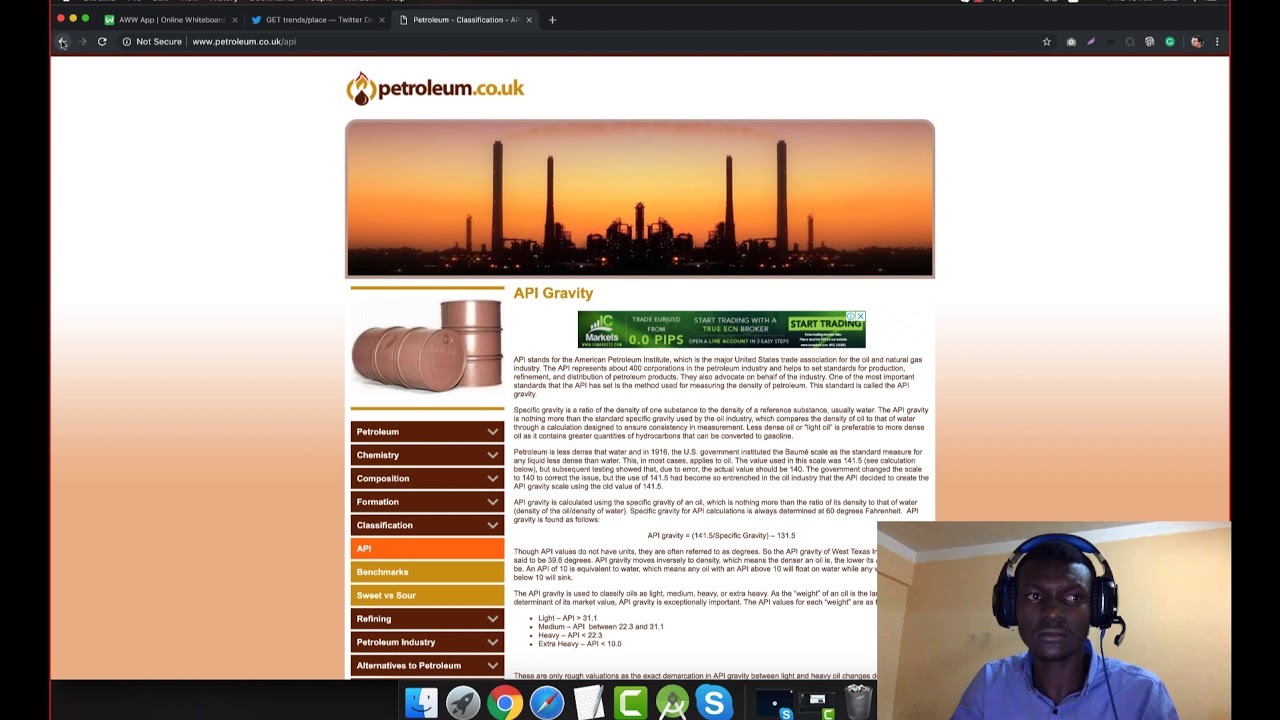Image resolution: width=1280 pixels, height=720 pixels.
Task: Click the 'Light – API > 31.1' bullet
Action: click(567, 618)
